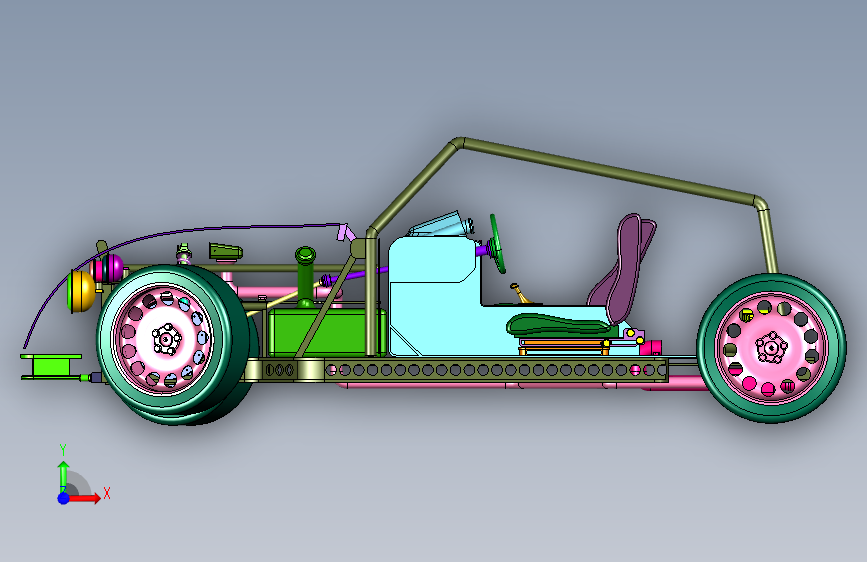This screenshot has width=867, height=562.
Task: Select the green front bumper block
Action: pyautogui.click(x=51, y=366)
